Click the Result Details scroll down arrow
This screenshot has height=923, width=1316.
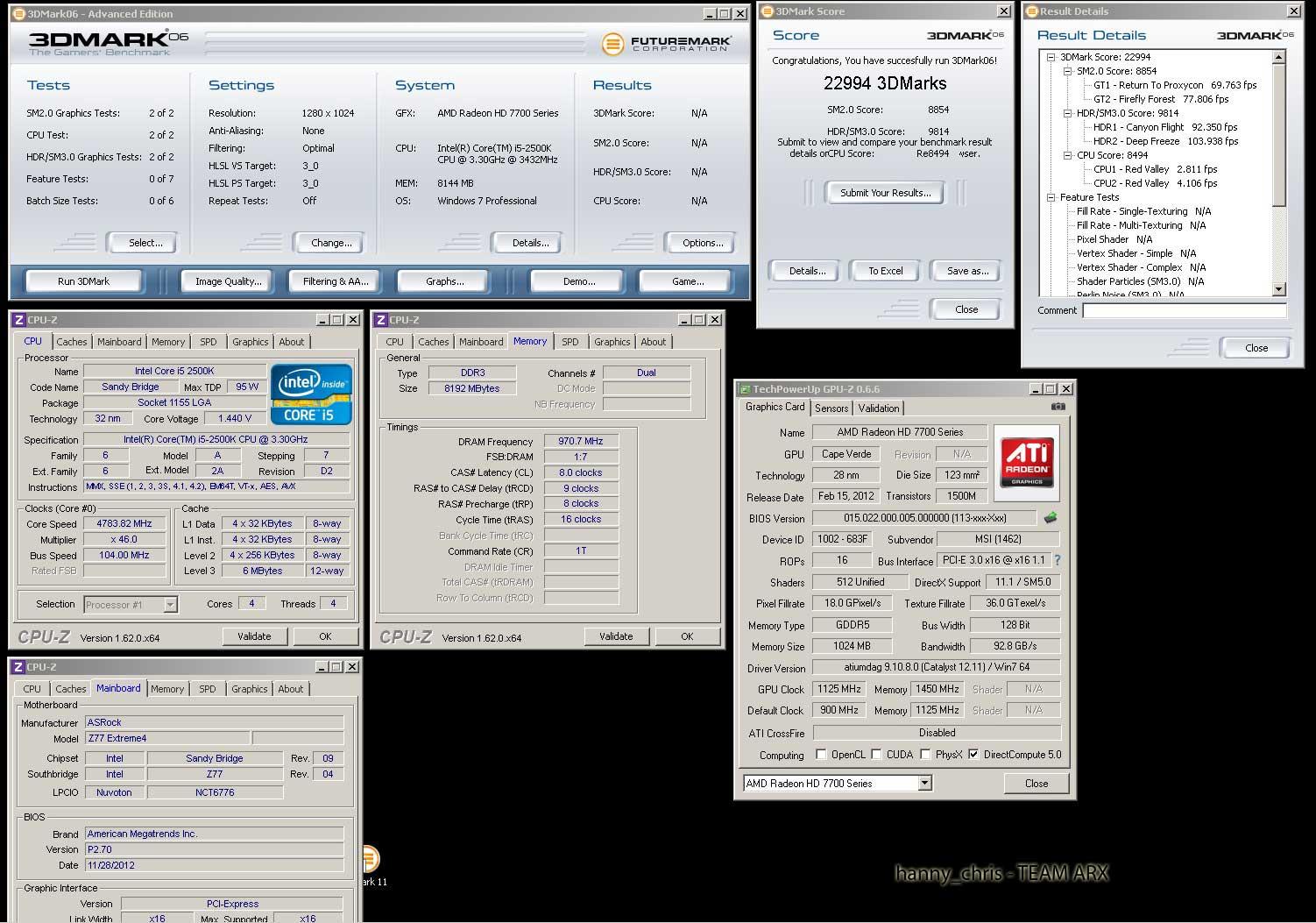tap(1278, 289)
